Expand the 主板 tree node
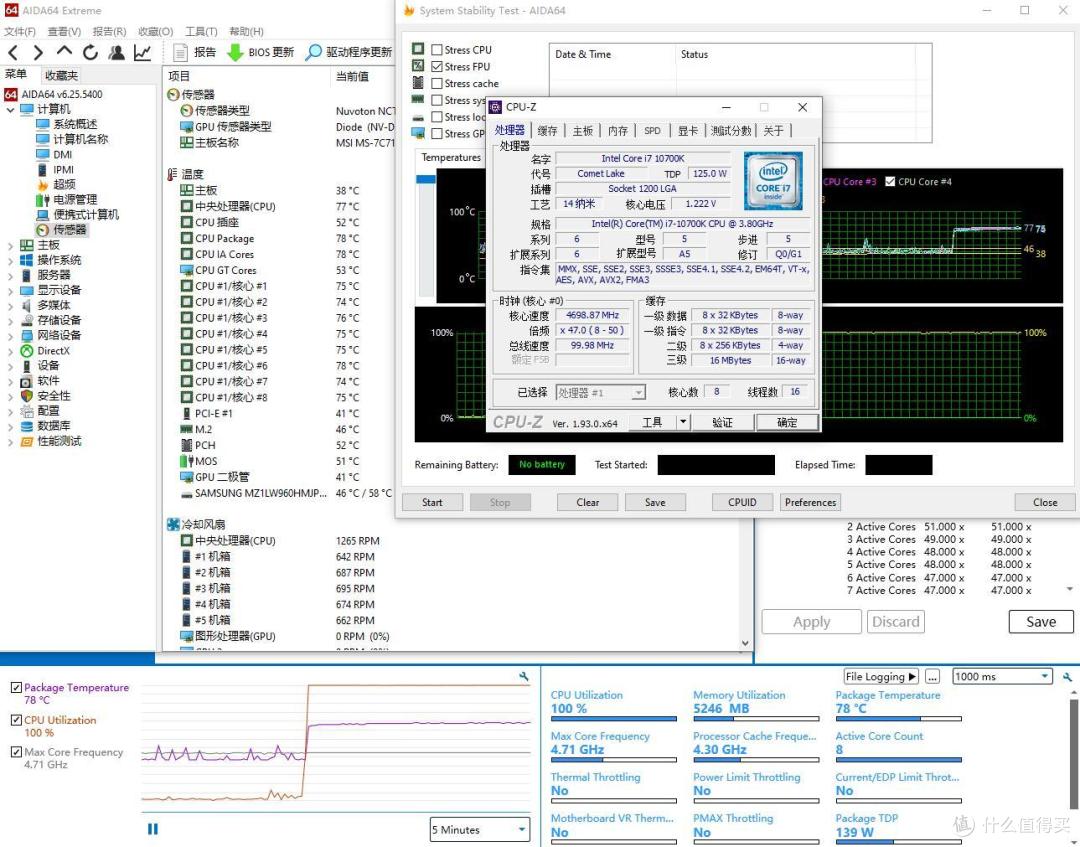The height and width of the screenshot is (847, 1080). click(x=10, y=245)
